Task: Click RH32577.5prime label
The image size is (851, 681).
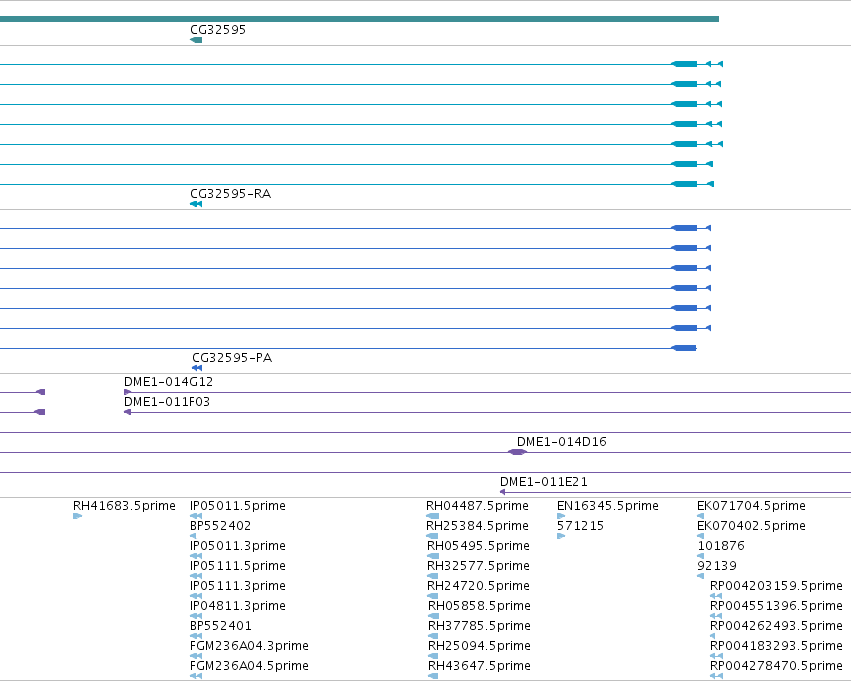Action: click(478, 566)
